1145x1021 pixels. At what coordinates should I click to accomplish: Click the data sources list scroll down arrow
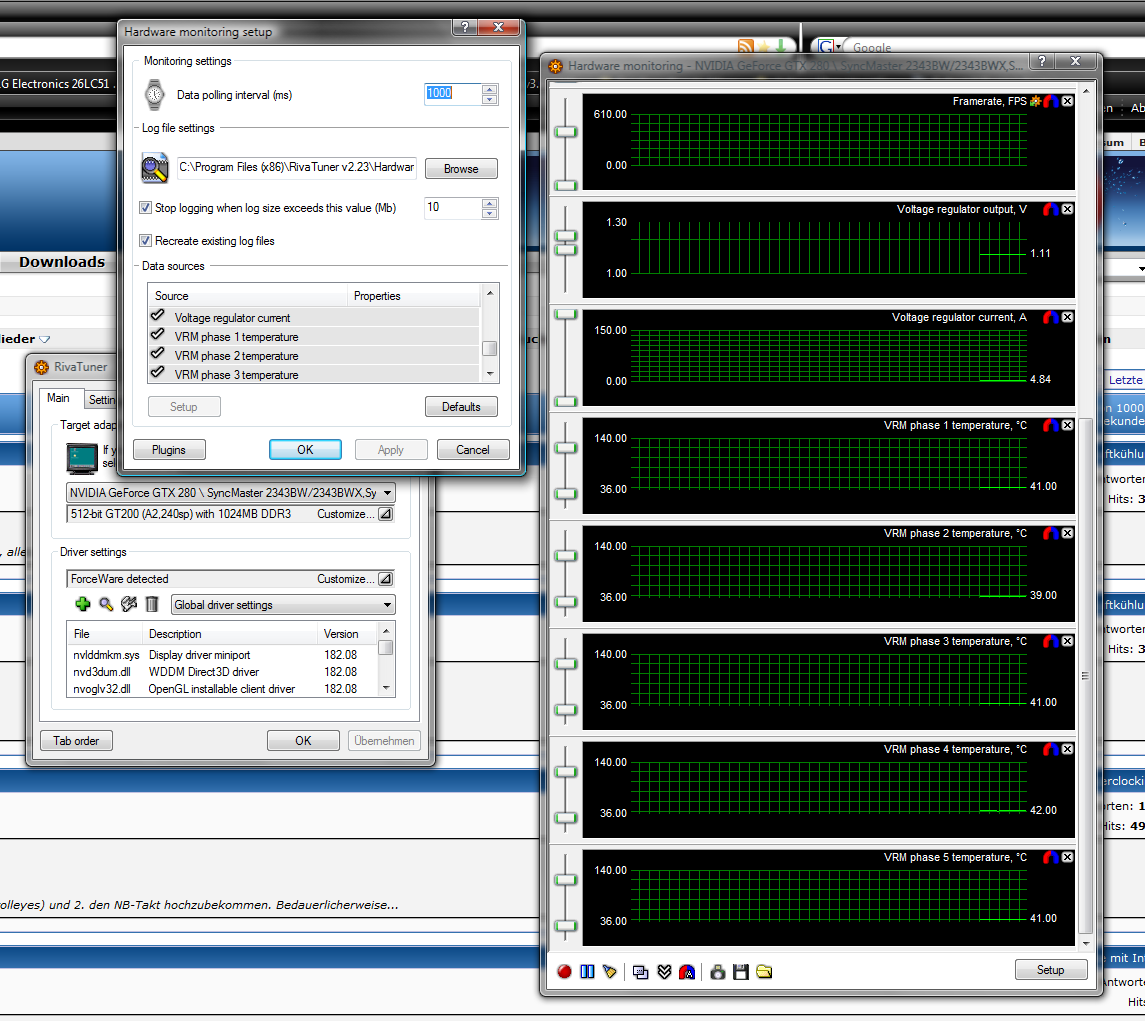pyautogui.click(x=490, y=374)
